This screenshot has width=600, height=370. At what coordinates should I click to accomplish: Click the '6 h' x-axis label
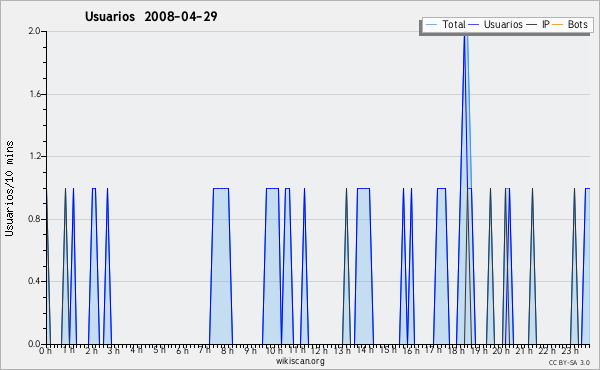coord(182,350)
